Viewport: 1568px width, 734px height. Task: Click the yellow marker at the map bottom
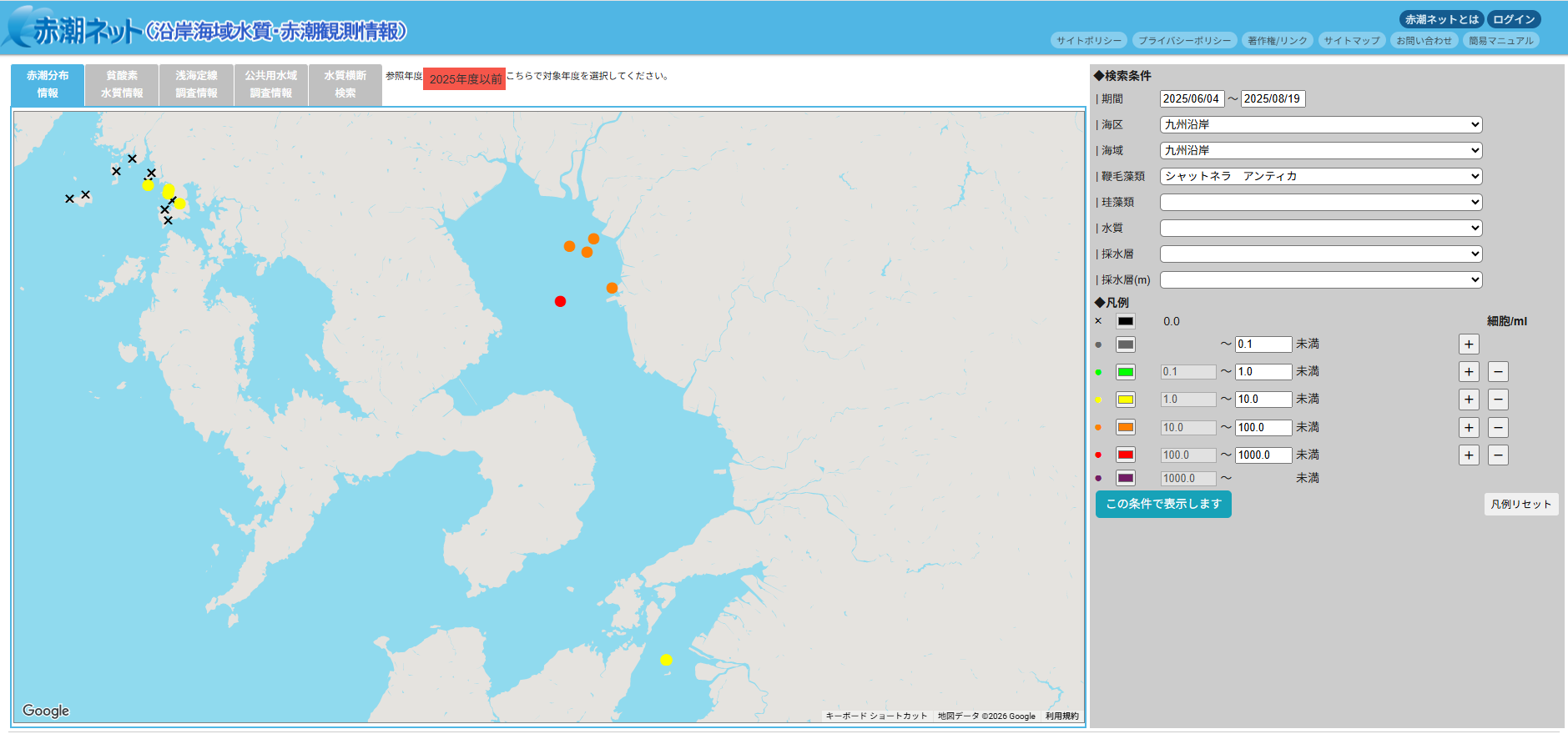tap(666, 660)
